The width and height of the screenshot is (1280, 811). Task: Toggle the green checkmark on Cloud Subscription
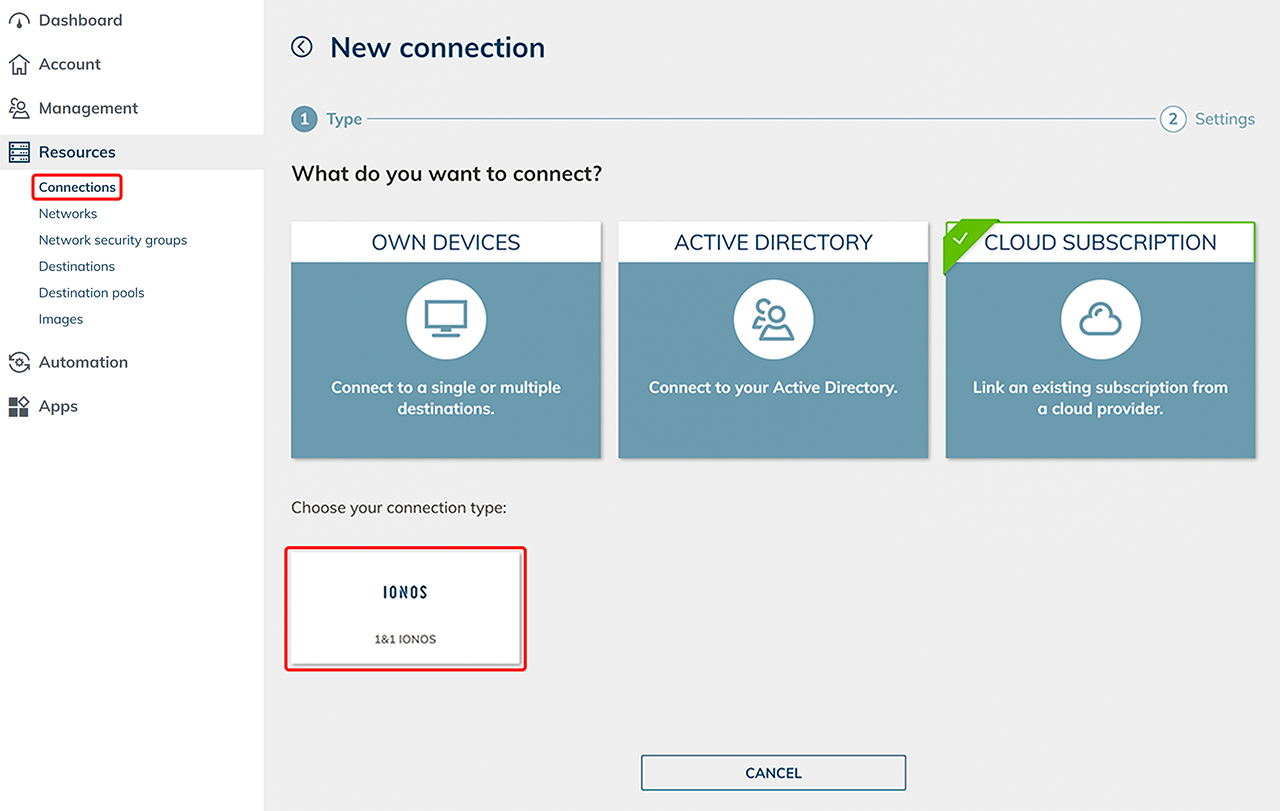click(x=961, y=240)
